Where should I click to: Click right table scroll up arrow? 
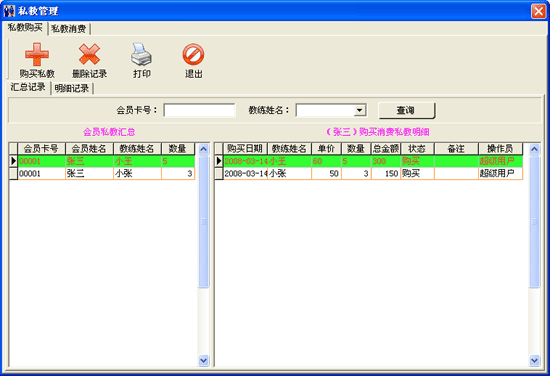point(534,149)
